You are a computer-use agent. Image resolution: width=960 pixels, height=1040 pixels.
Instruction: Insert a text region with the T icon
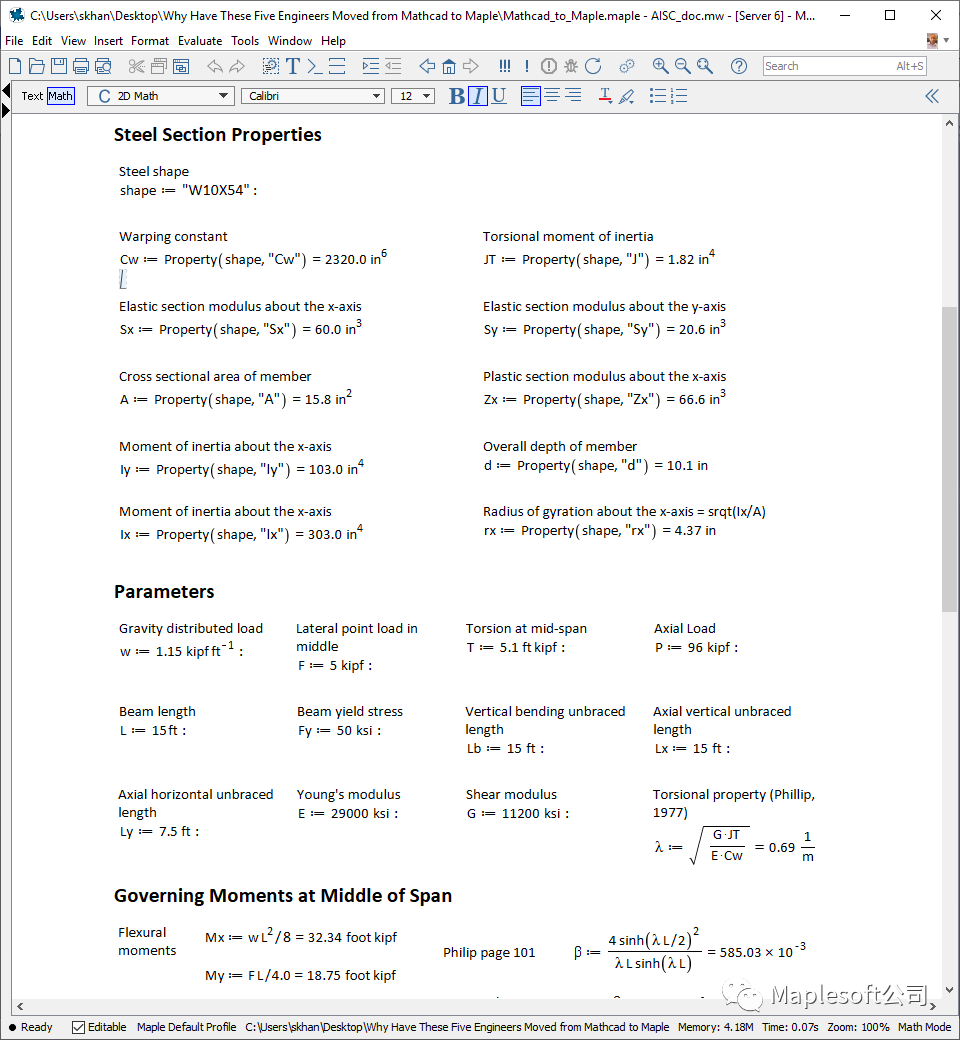293,66
